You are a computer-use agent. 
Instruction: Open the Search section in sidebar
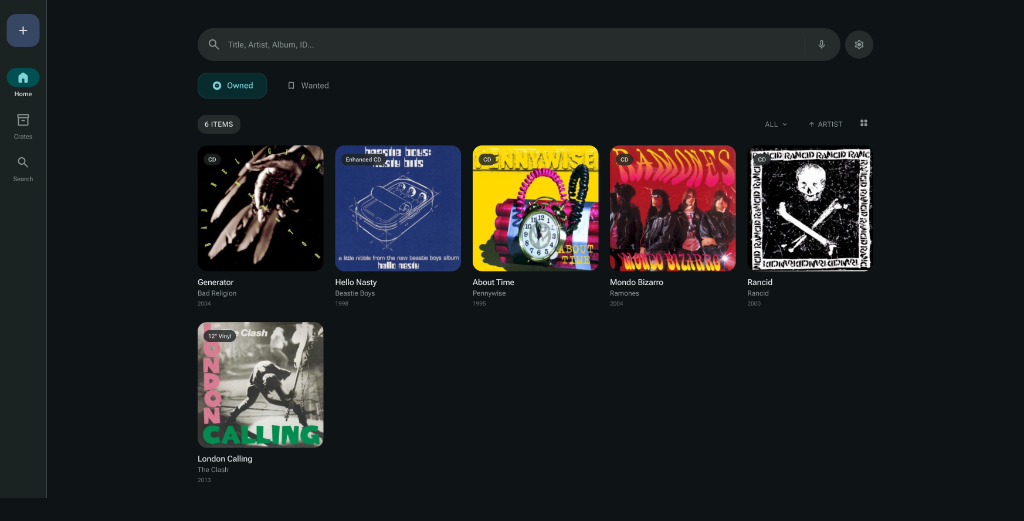click(23, 168)
